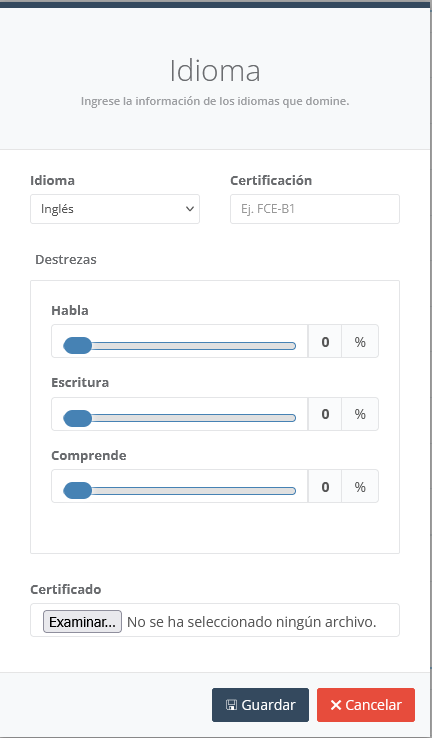Image resolution: width=432 pixels, height=738 pixels.
Task: Click the 'No se ha seleccionado ningún archivo' text
Action: pos(252,622)
